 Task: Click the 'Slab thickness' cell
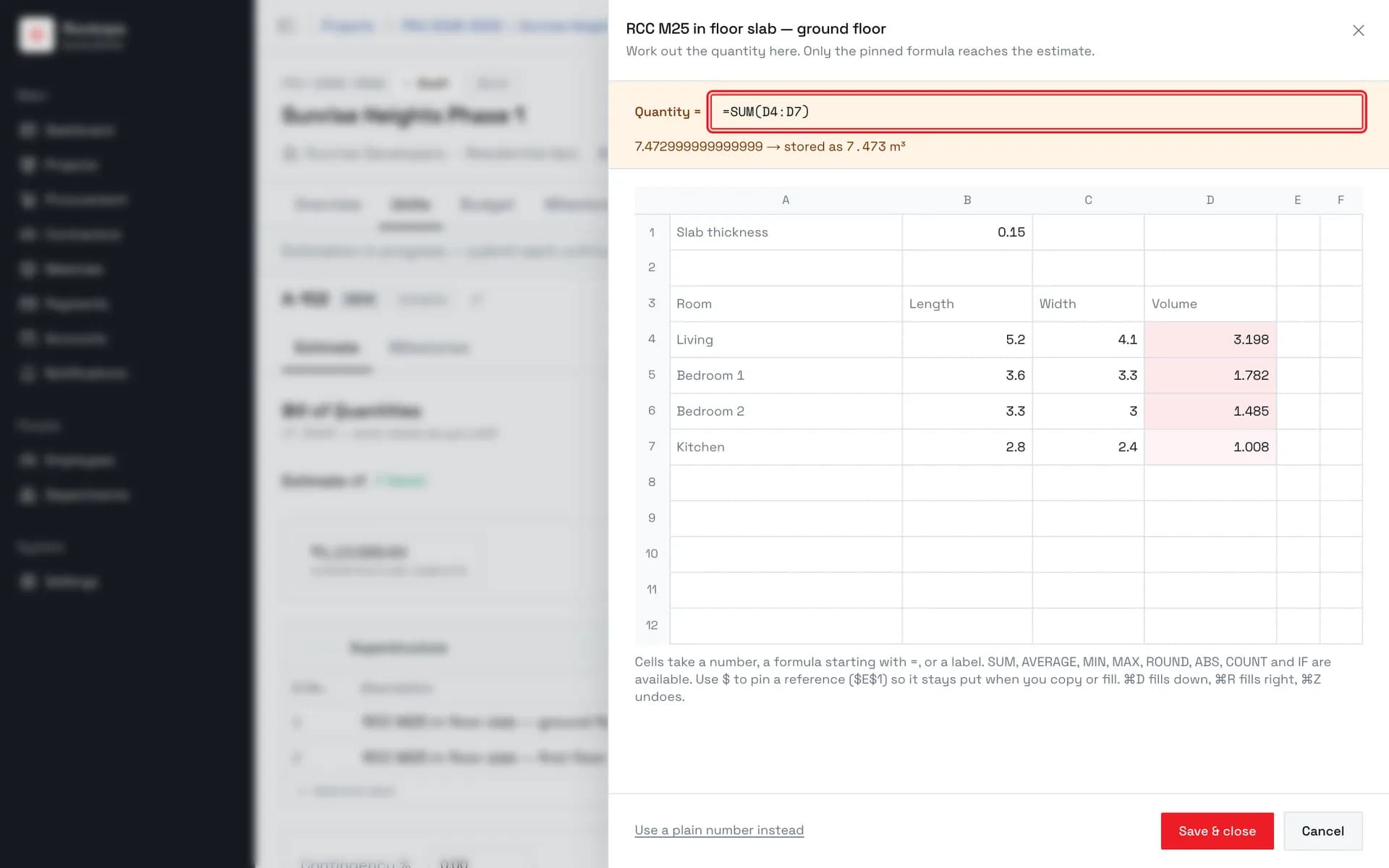786,232
